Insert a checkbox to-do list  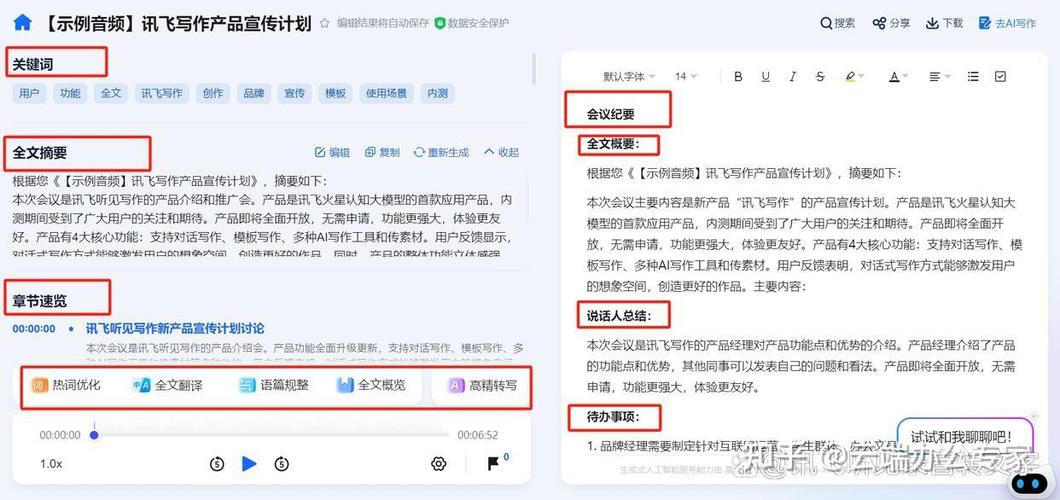point(1001,76)
